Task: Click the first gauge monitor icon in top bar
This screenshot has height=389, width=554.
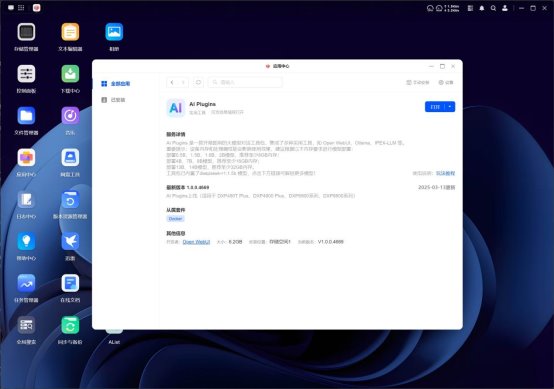Action: tap(430, 8)
